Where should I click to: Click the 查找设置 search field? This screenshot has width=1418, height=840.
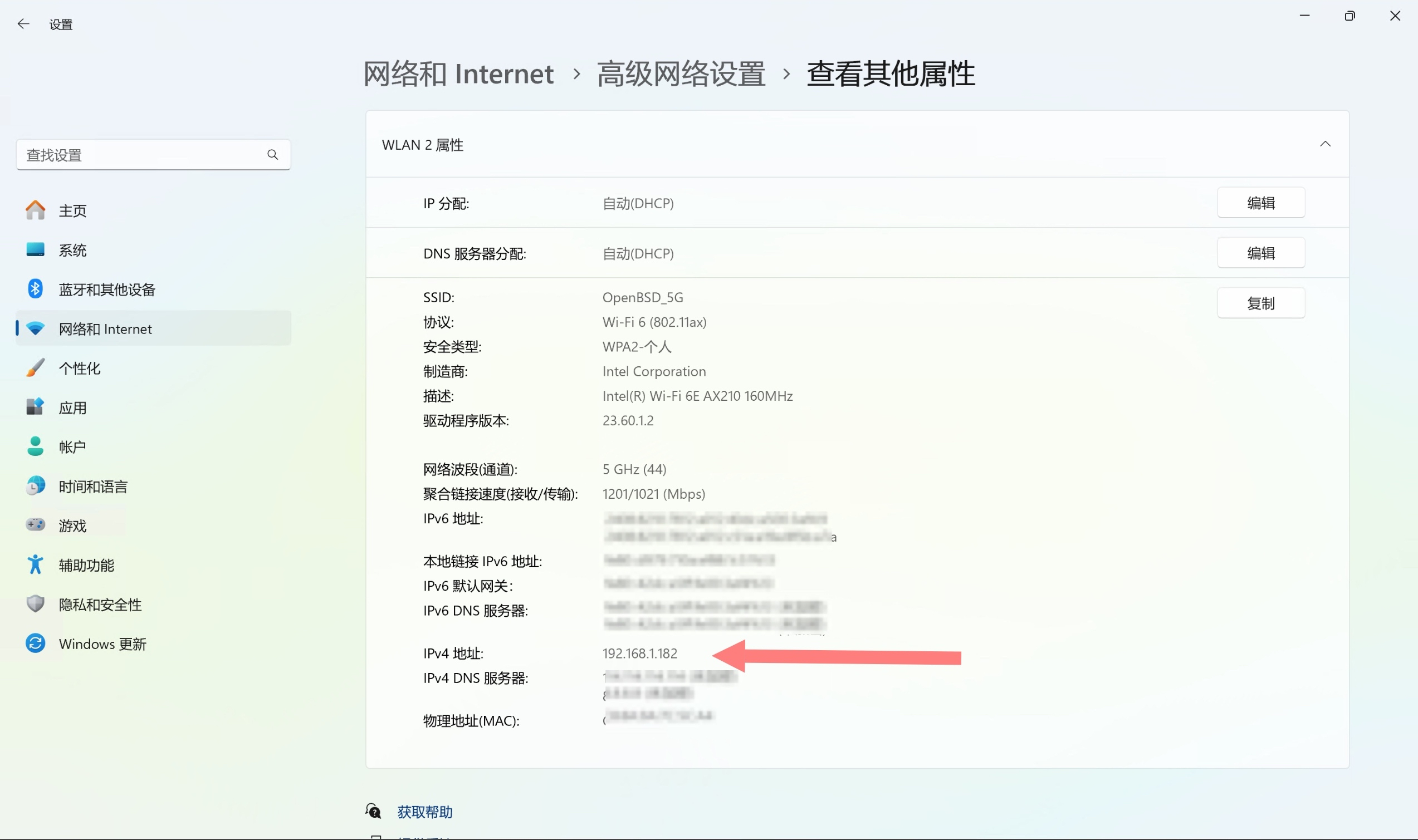pos(141,155)
